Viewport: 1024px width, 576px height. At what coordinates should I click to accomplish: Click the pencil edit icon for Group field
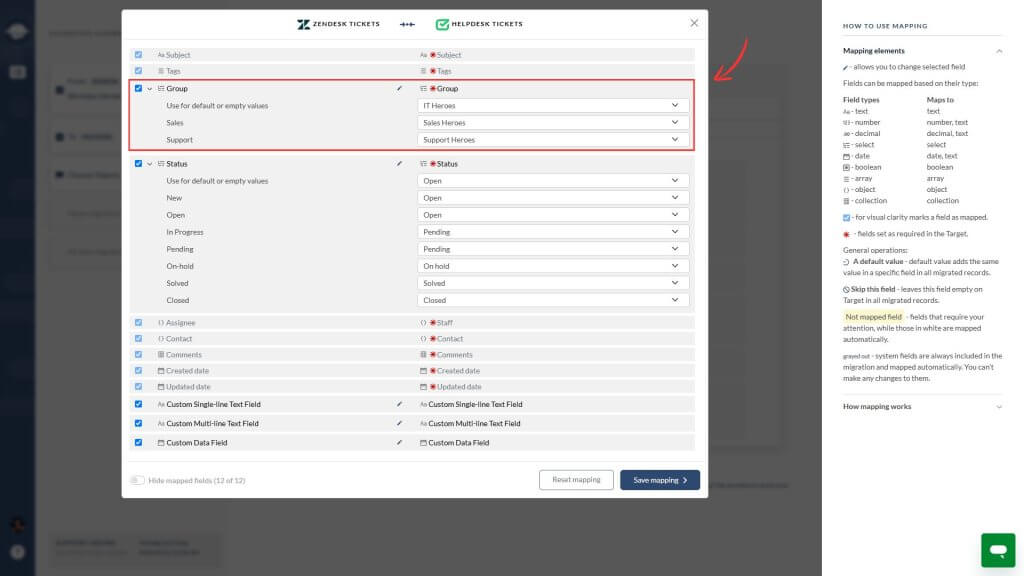399,88
